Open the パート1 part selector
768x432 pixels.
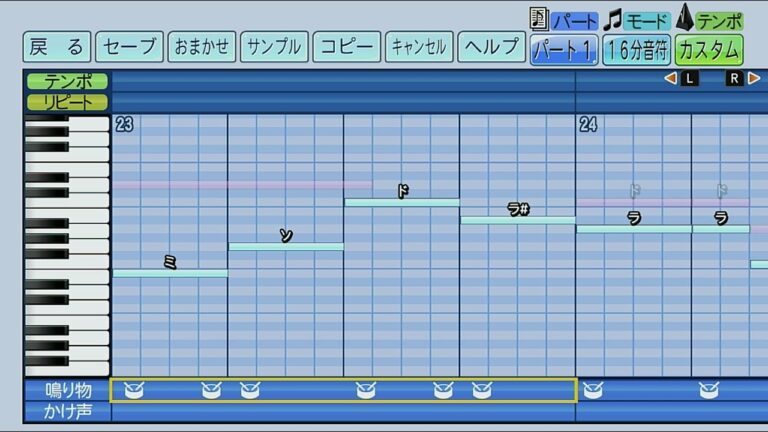(564, 49)
